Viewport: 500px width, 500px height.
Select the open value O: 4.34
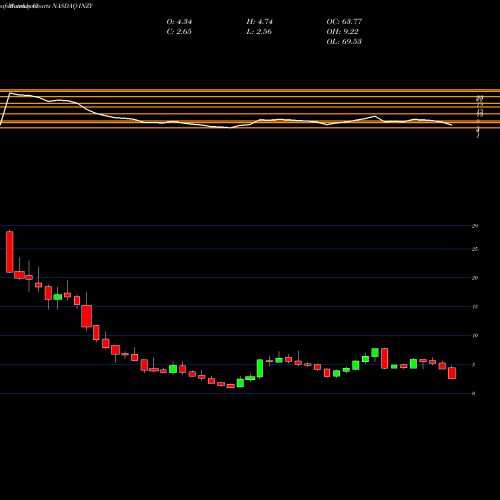pos(179,22)
